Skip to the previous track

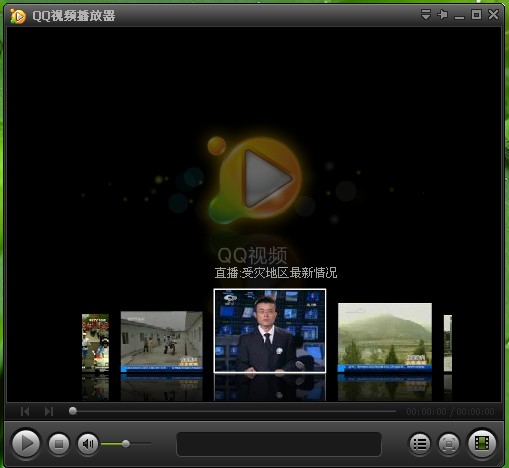[x=25, y=411]
